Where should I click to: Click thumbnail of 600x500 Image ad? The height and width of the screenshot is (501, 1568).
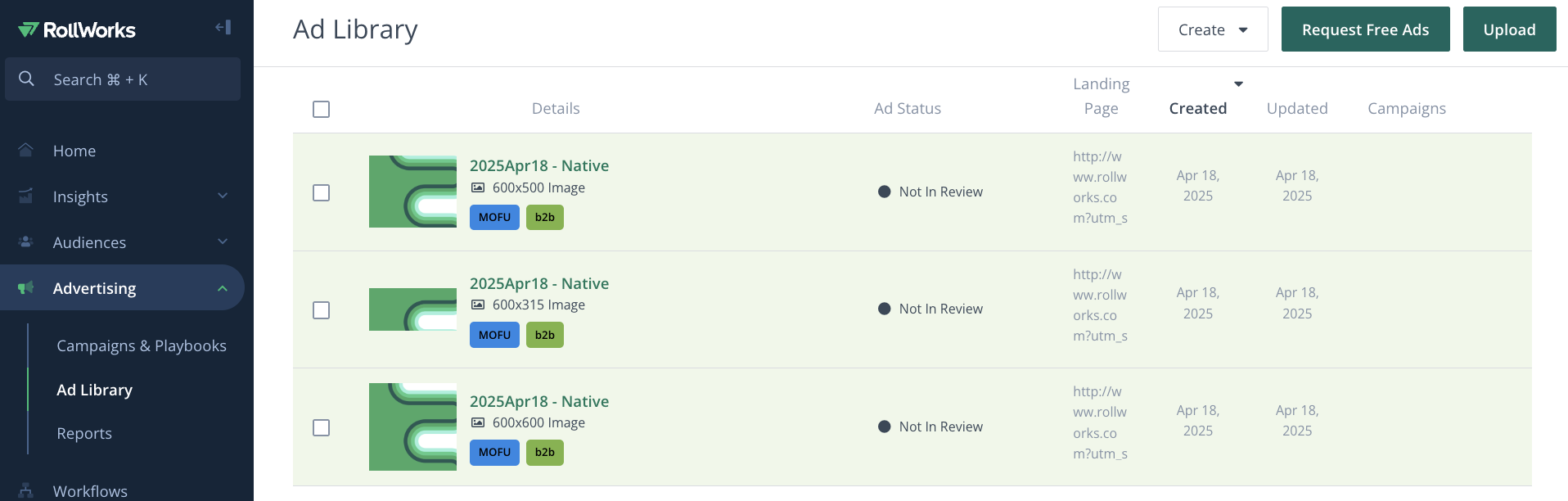pos(412,192)
